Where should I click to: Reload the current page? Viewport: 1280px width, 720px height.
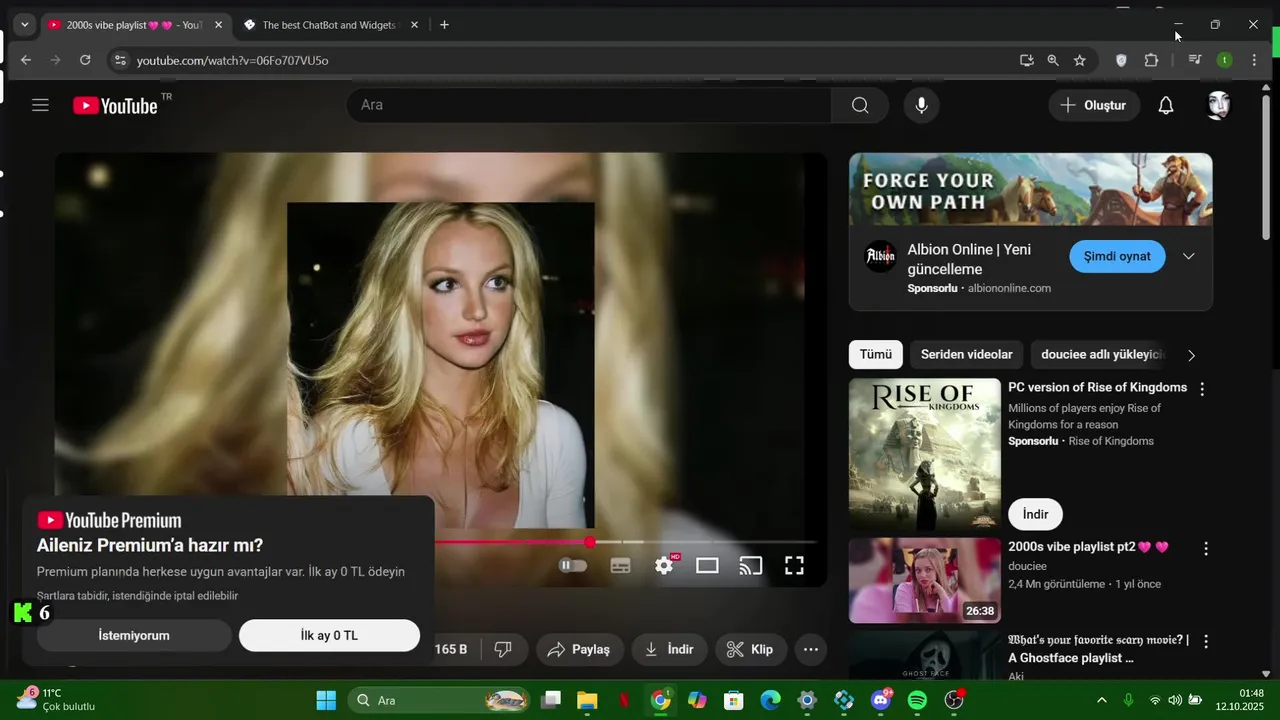[85, 60]
